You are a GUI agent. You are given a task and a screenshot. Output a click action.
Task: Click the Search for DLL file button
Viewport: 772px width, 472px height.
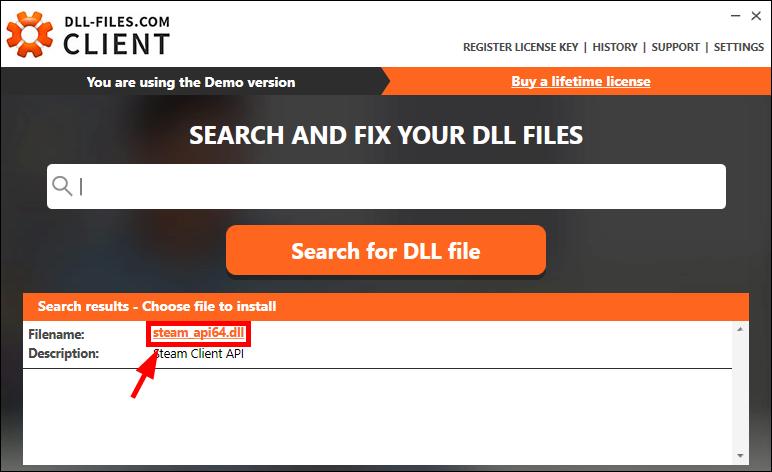(386, 251)
